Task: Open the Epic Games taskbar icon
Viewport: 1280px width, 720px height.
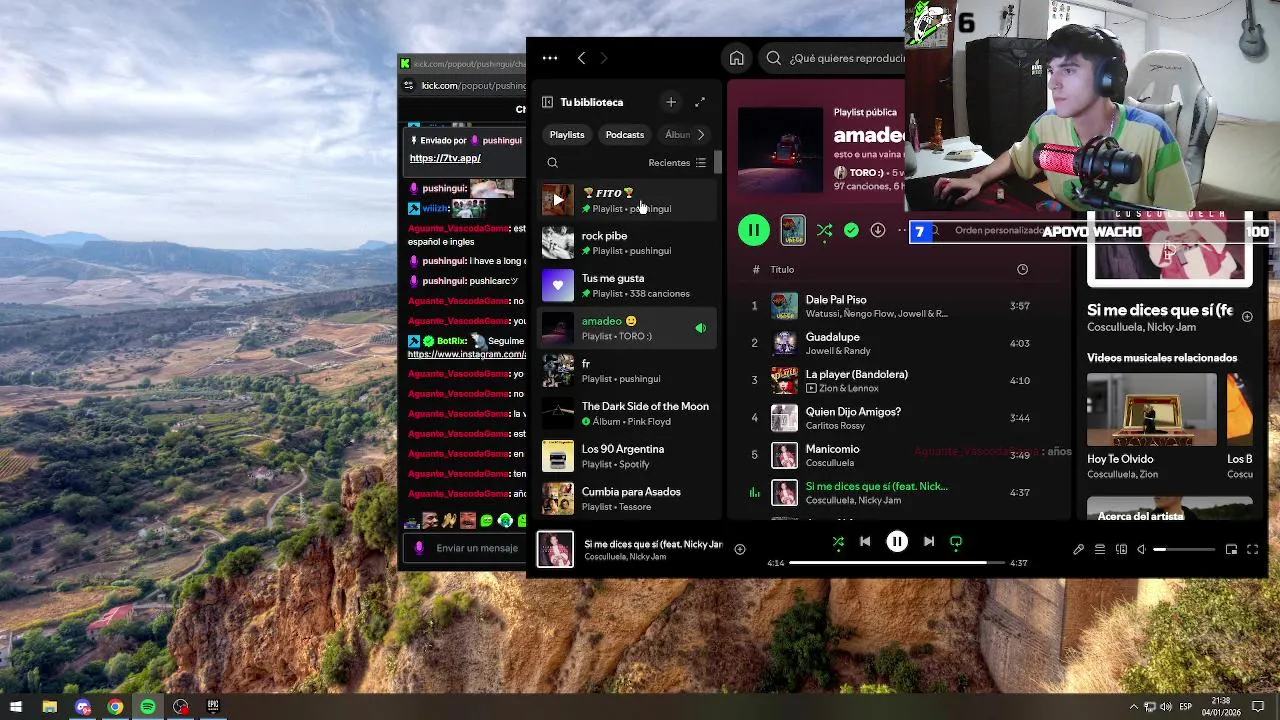Action: [213, 707]
